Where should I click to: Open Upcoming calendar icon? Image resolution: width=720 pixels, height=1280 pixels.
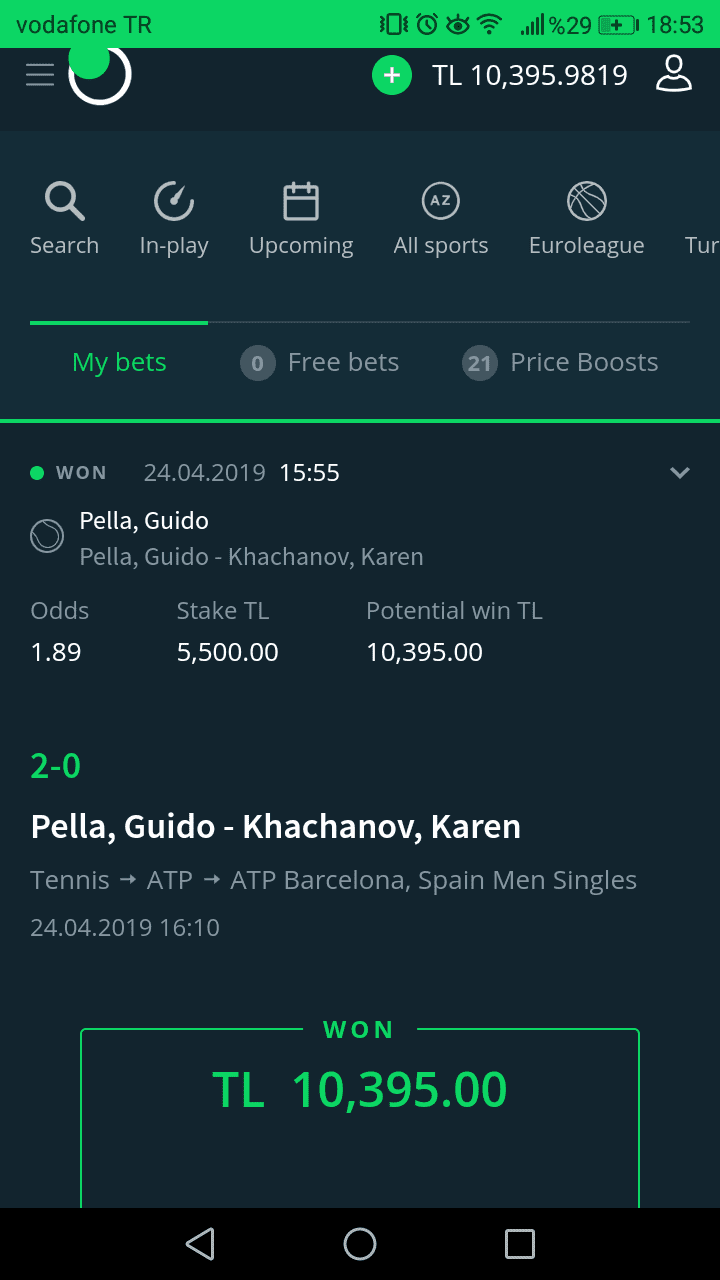tap(301, 201)
